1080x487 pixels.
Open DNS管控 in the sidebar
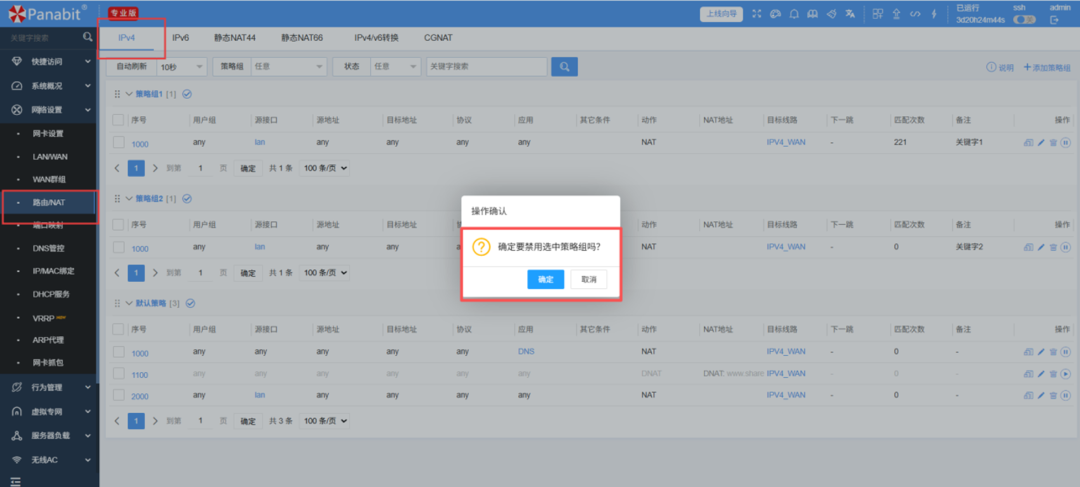coord(50,248)
